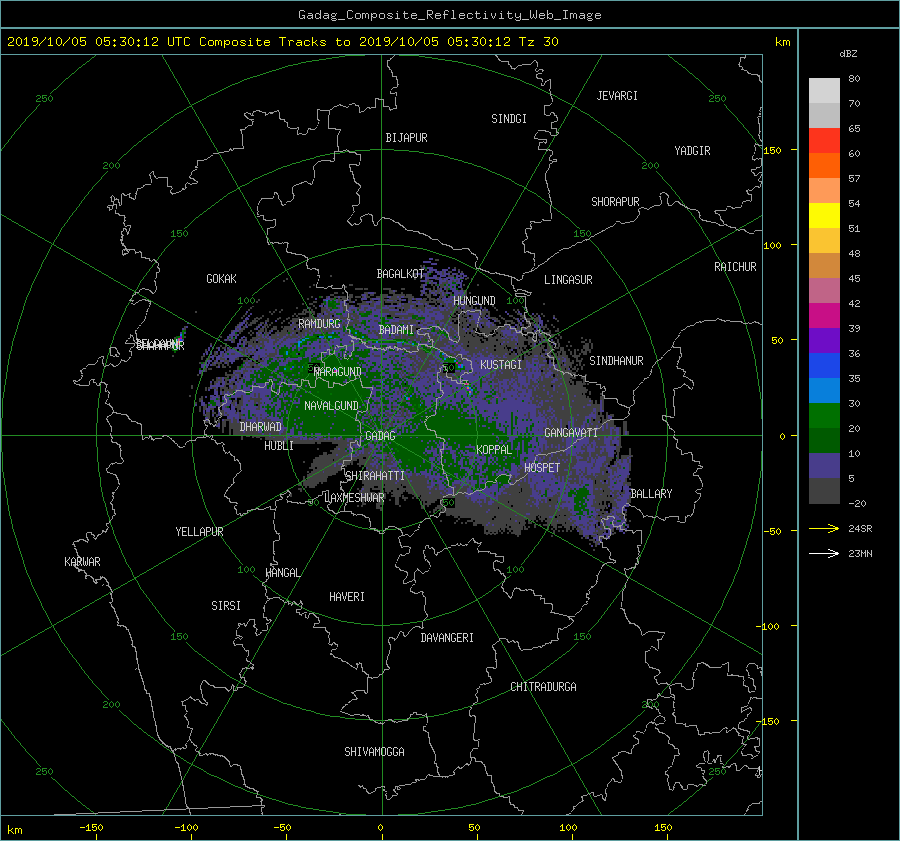
Task: Select the magenta 42 dBZ color swatch
Action: coord(824,315)
